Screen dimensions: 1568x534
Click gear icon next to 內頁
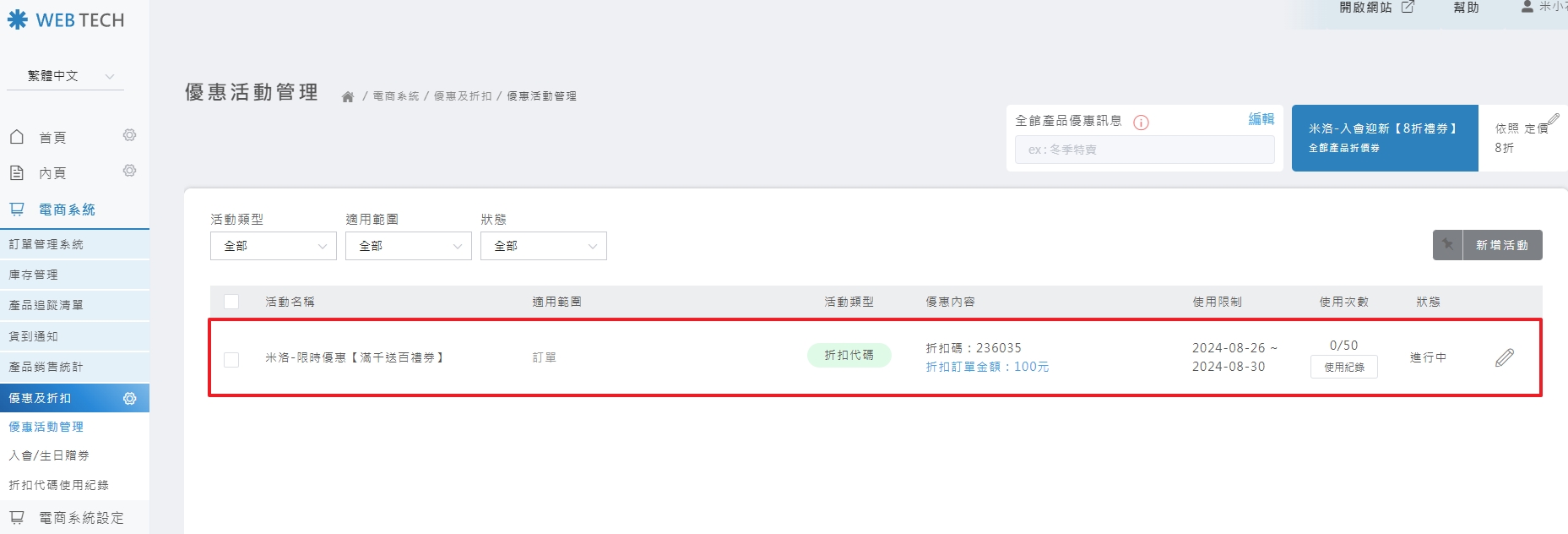(129, 171)
